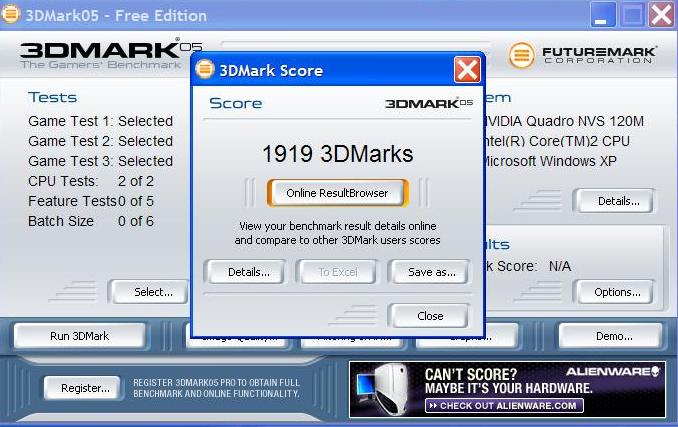Open the Online ResultBrowser
This screenshot has width=678, height=427.
coord(337,193)
